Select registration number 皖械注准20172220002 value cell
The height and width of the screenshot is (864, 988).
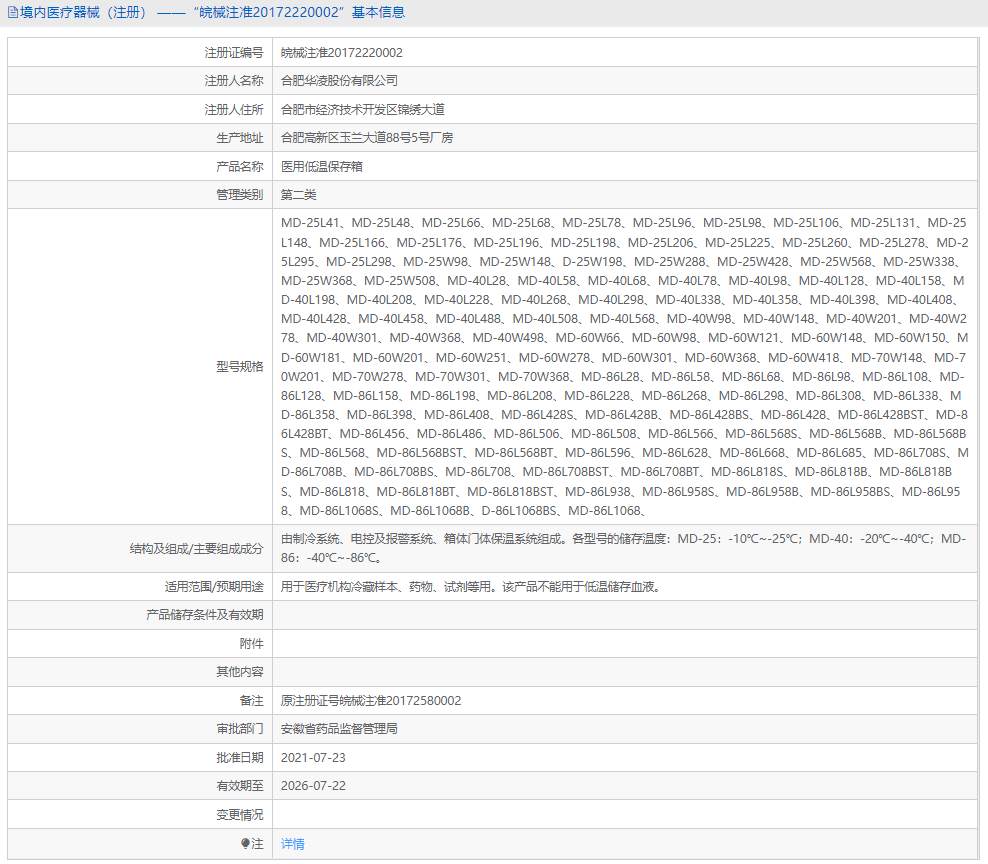(x=342, y=52)
